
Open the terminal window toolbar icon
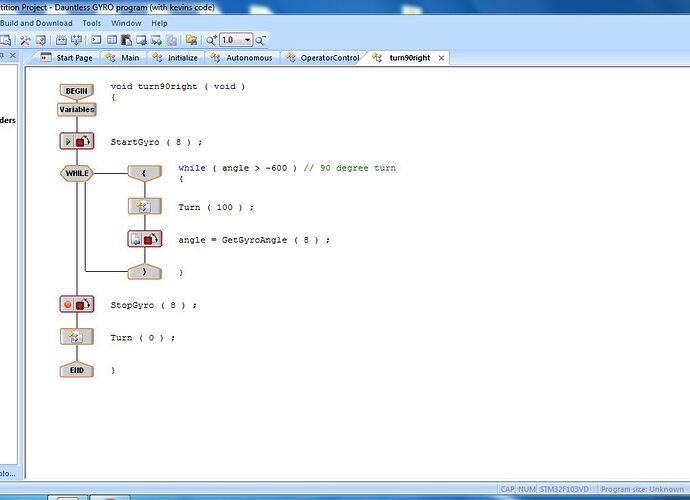click(96, 40)
